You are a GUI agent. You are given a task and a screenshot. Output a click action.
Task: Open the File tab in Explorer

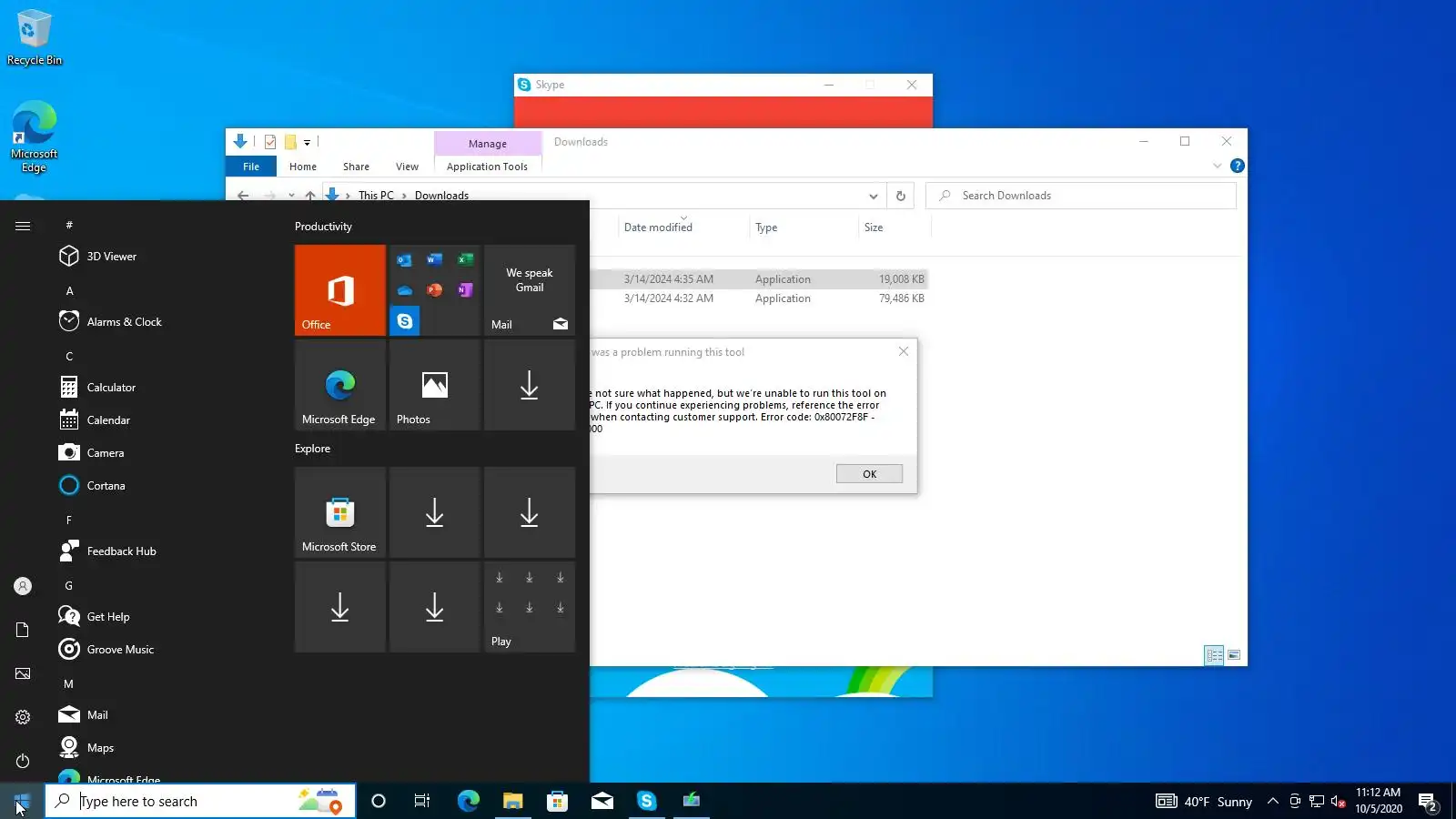click(251, 167)
